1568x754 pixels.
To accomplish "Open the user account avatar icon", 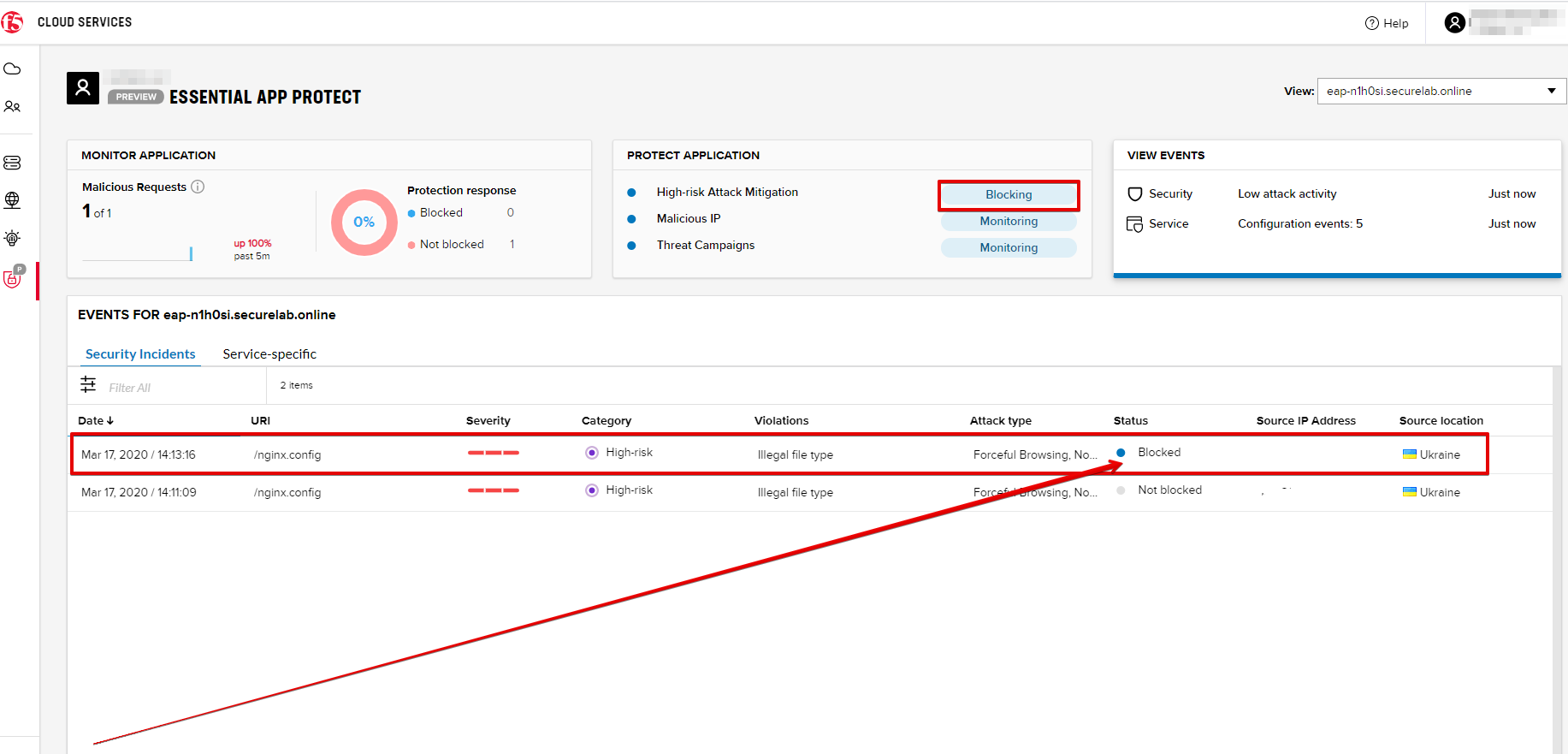I will coord(1455,22).
